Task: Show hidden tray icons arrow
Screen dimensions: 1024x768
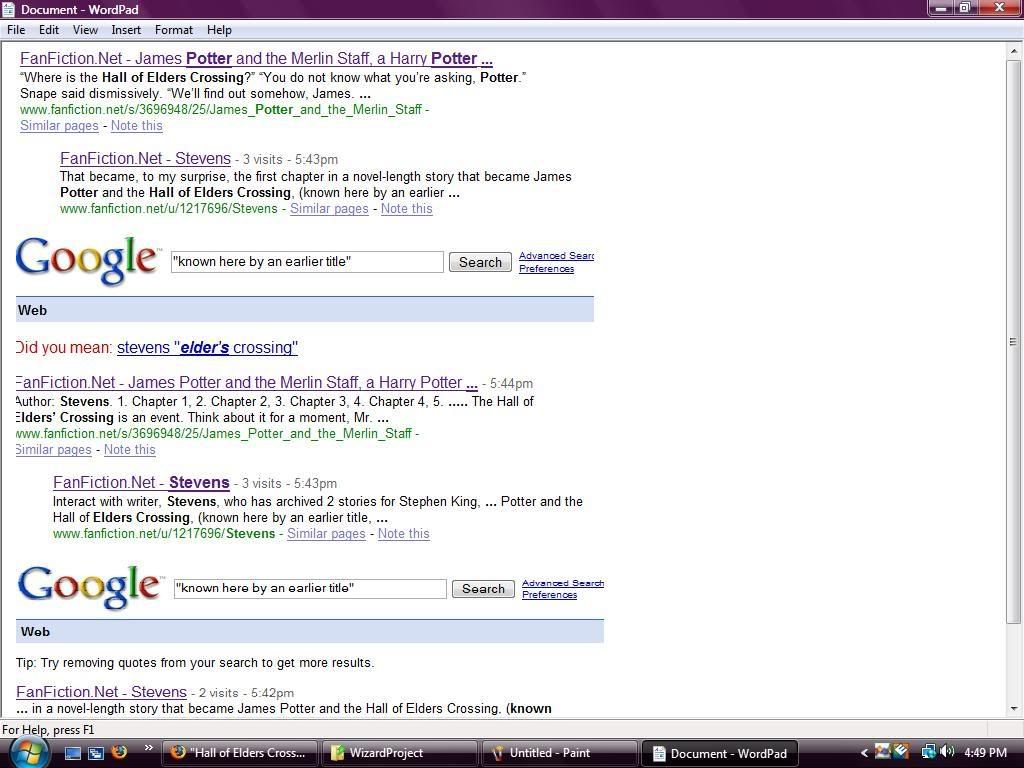Action: pos(864,753)
